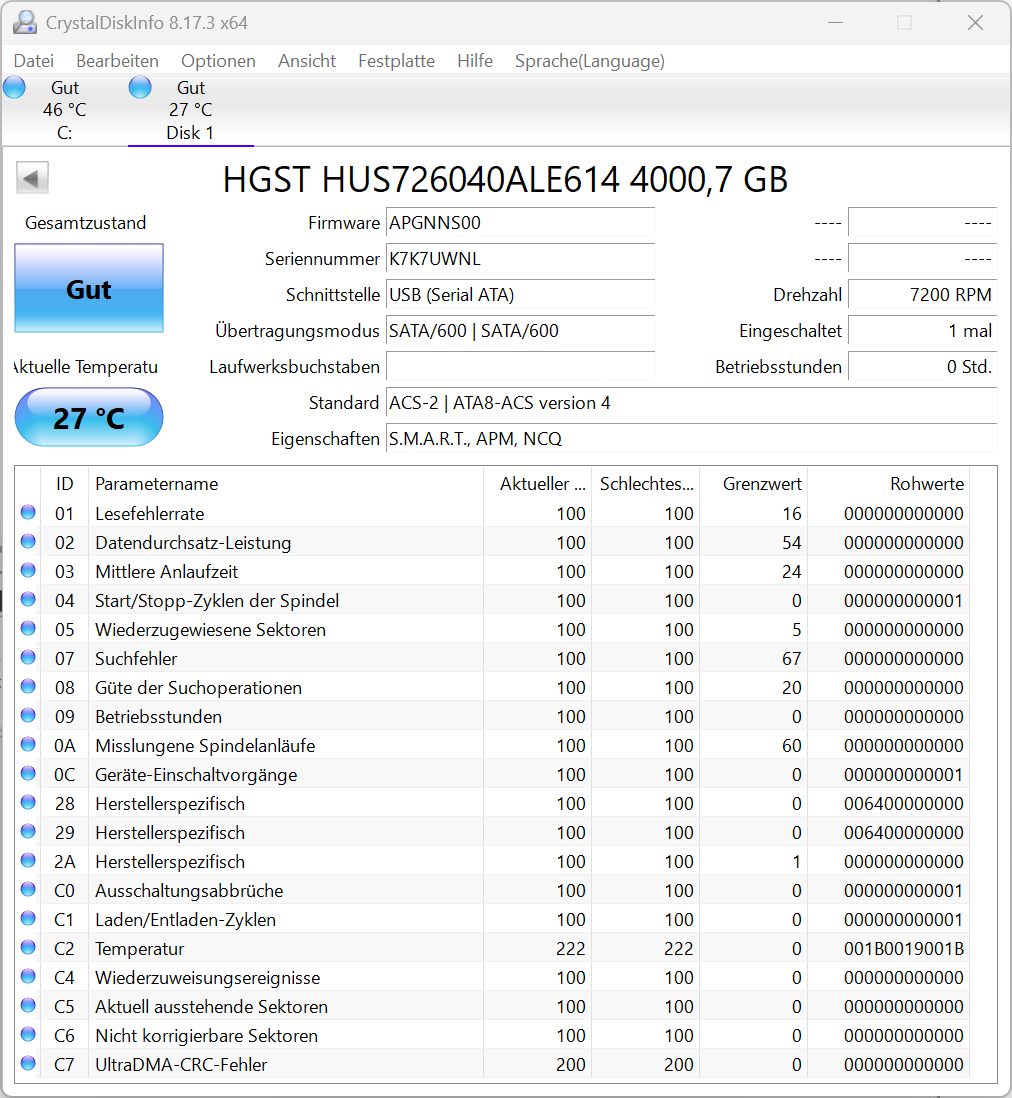Open the Datei menu
Viewport: 1012px width, 1098px height.
pyautogui.click(x=33, y=61)
